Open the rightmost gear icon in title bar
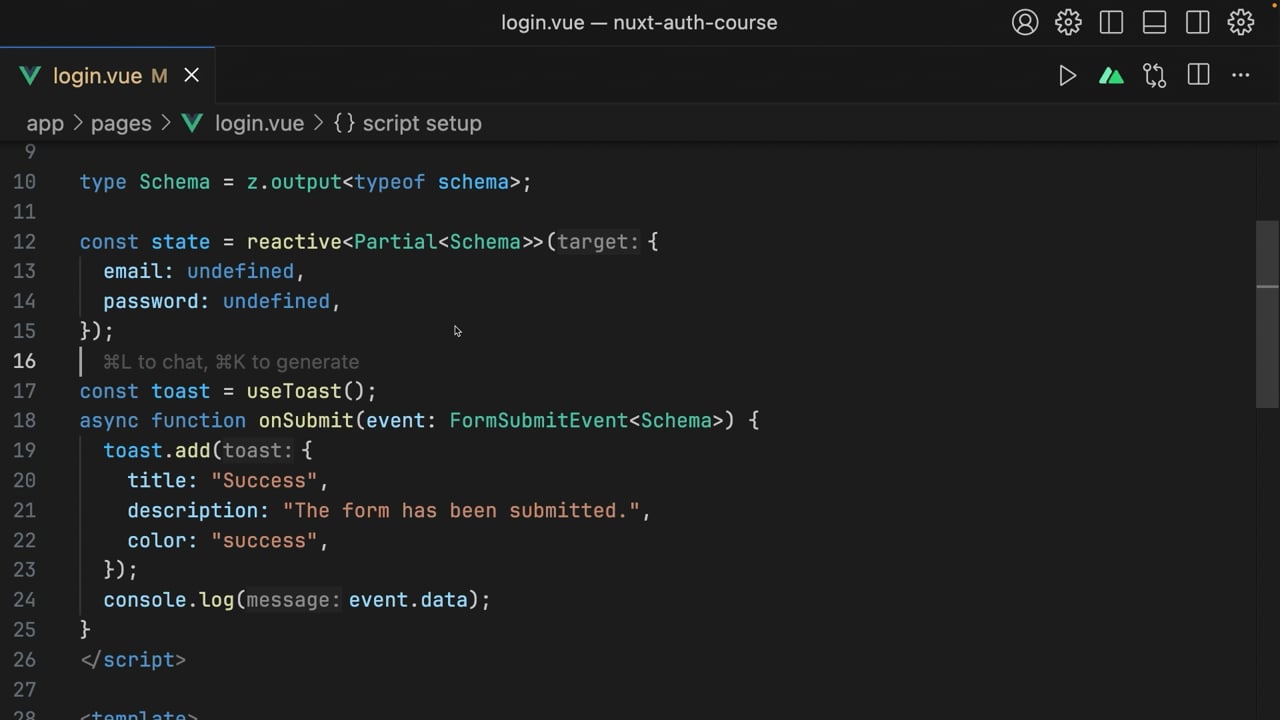 1241,22
